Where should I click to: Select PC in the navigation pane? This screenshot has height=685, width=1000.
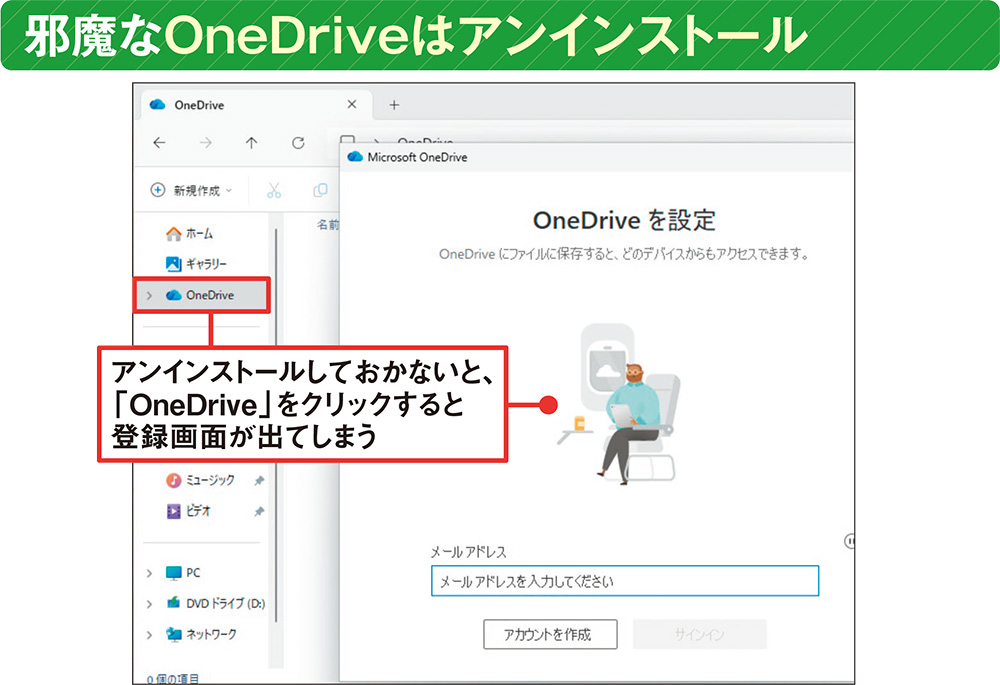pyautogui.click(x=183, y=573)
